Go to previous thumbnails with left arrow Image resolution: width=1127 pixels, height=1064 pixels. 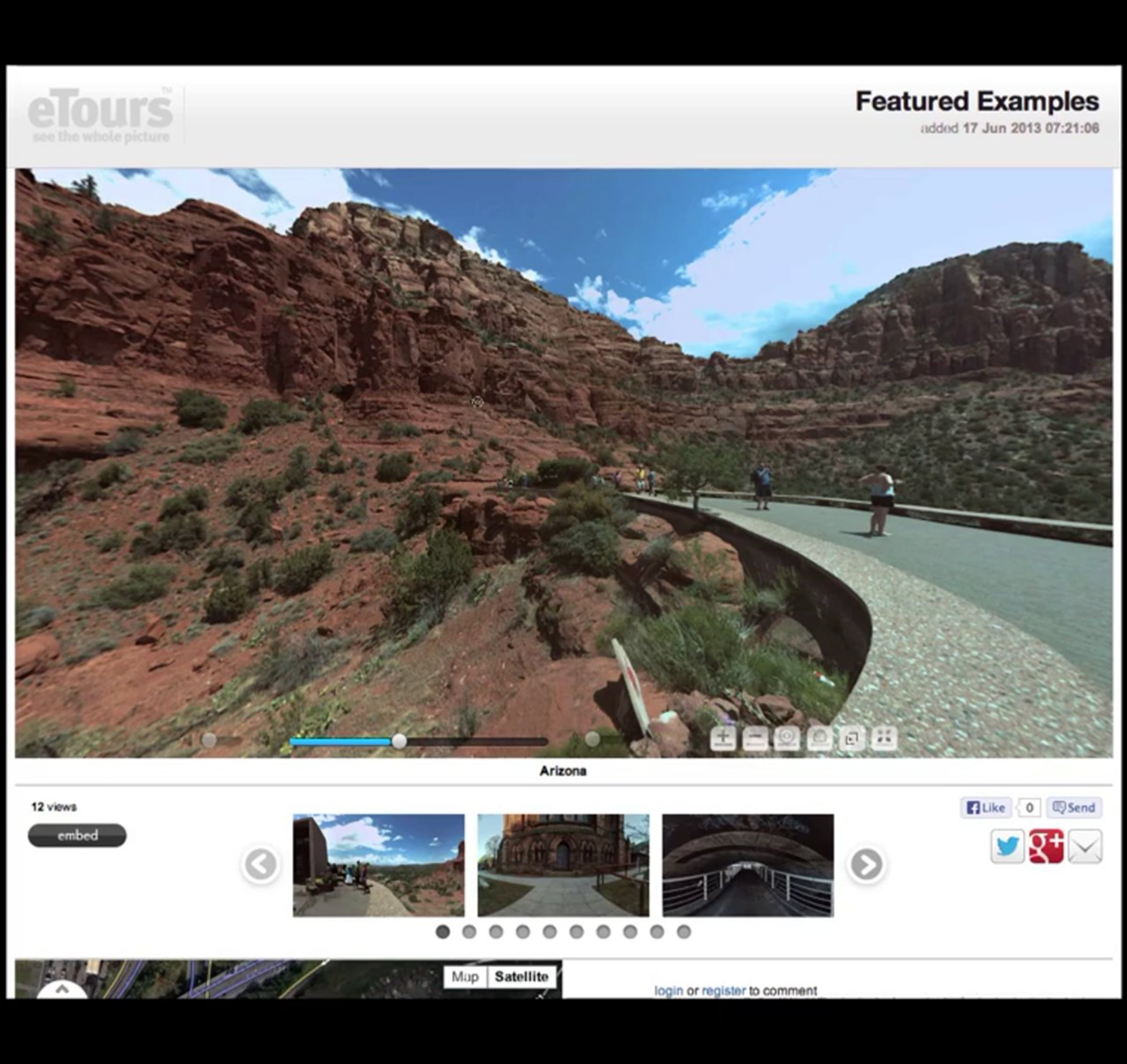(260, 864)
